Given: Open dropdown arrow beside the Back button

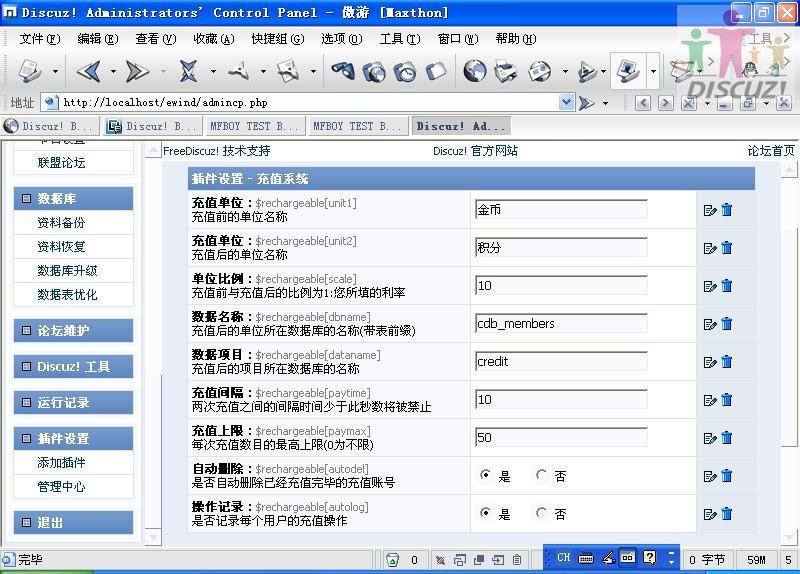Looking at the screenshot, I should (x=113, y=71).
